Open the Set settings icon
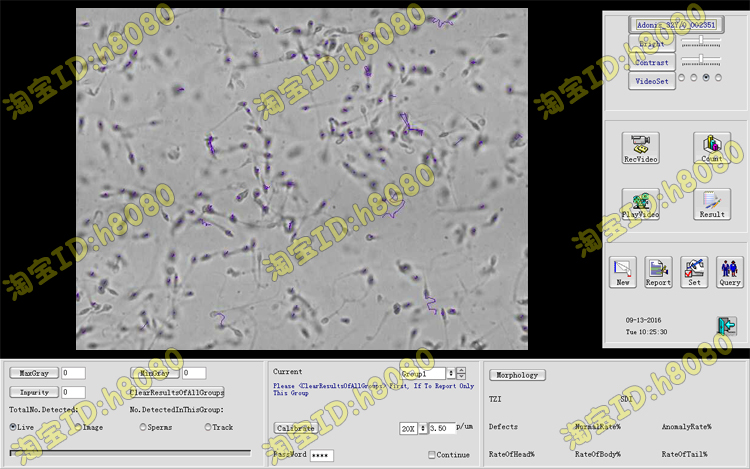The width and height of the screenshot is (750, 469). click(x=694, y=272)
